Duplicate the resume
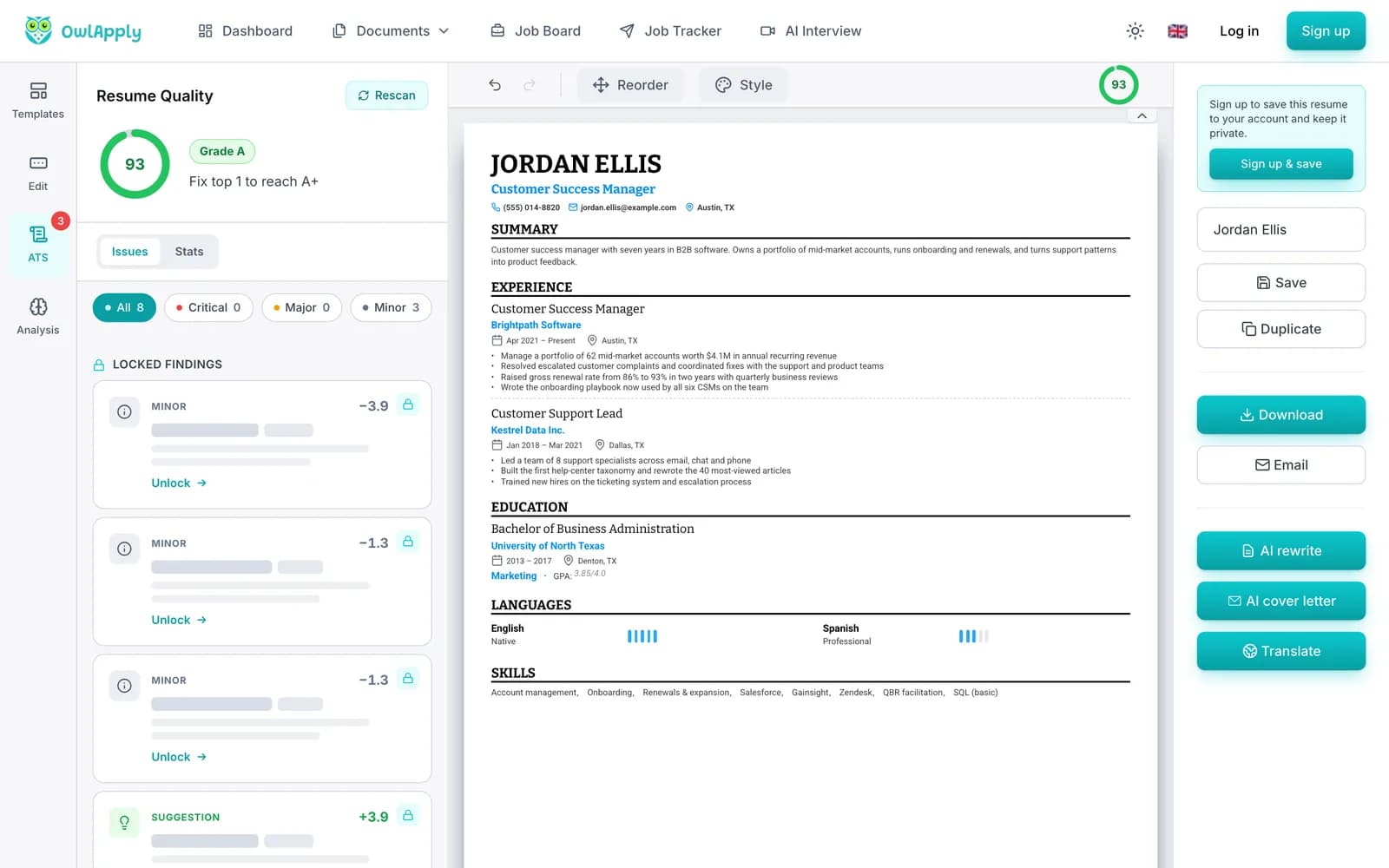 click(x=1280, y=329)
